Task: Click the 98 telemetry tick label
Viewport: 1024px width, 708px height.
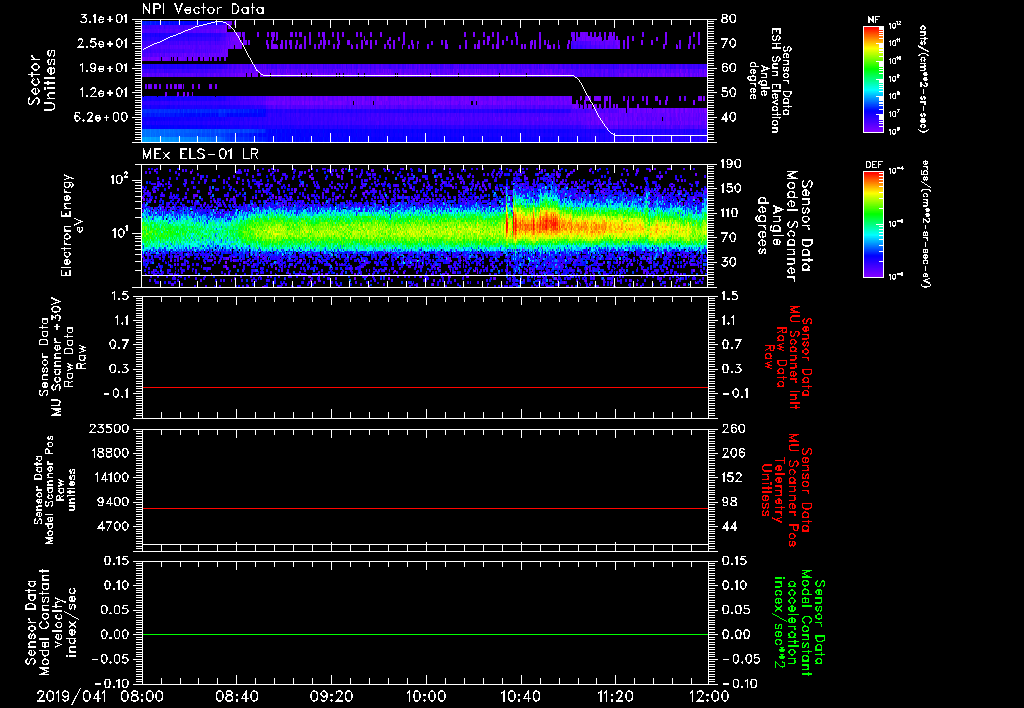Action: (729, 502)
